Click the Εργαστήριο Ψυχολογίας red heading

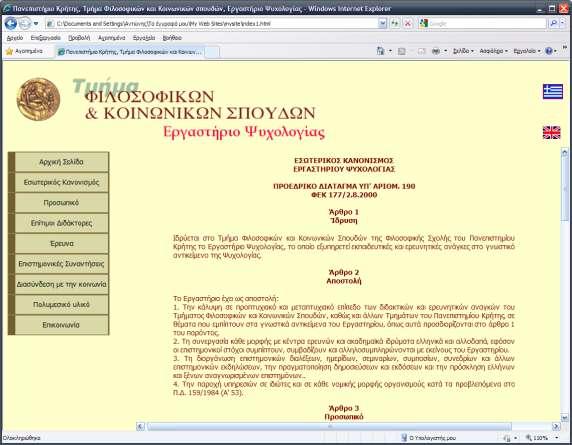(x=244, y=132)
